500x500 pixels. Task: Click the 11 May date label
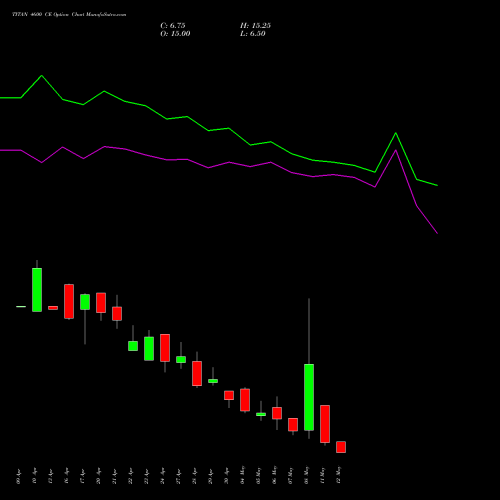pyautogui.click(x=323, y=475)
